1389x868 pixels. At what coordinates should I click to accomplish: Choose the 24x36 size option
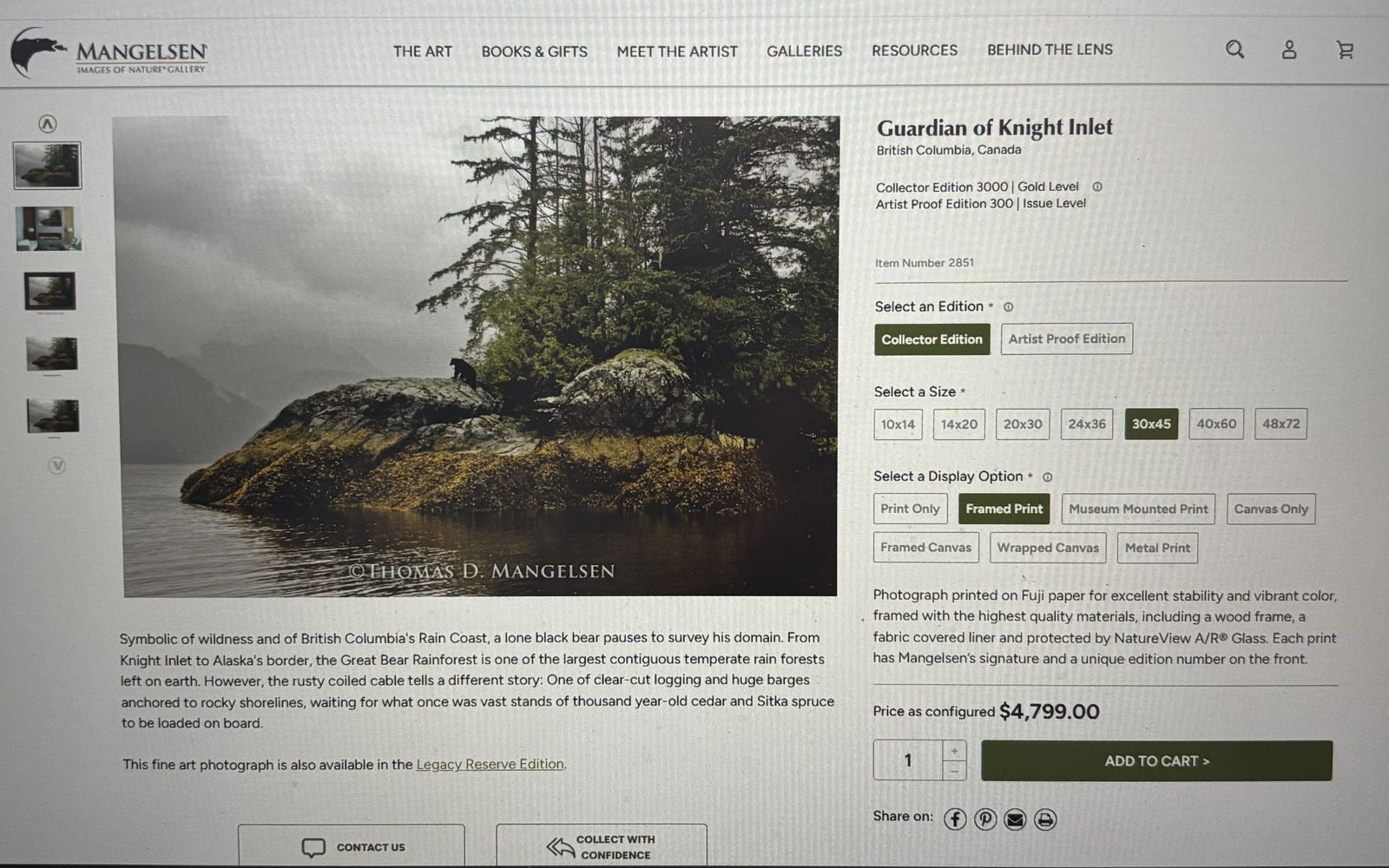1086,424
